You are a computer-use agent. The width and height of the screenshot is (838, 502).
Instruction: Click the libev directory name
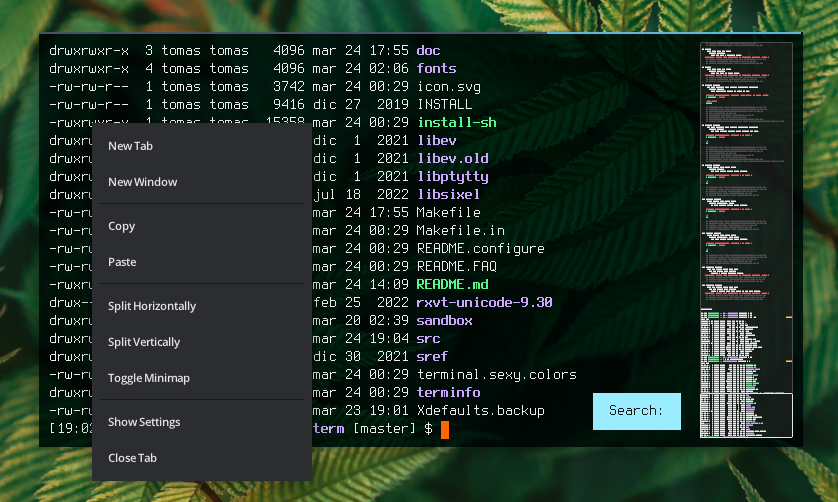(436, 141)
